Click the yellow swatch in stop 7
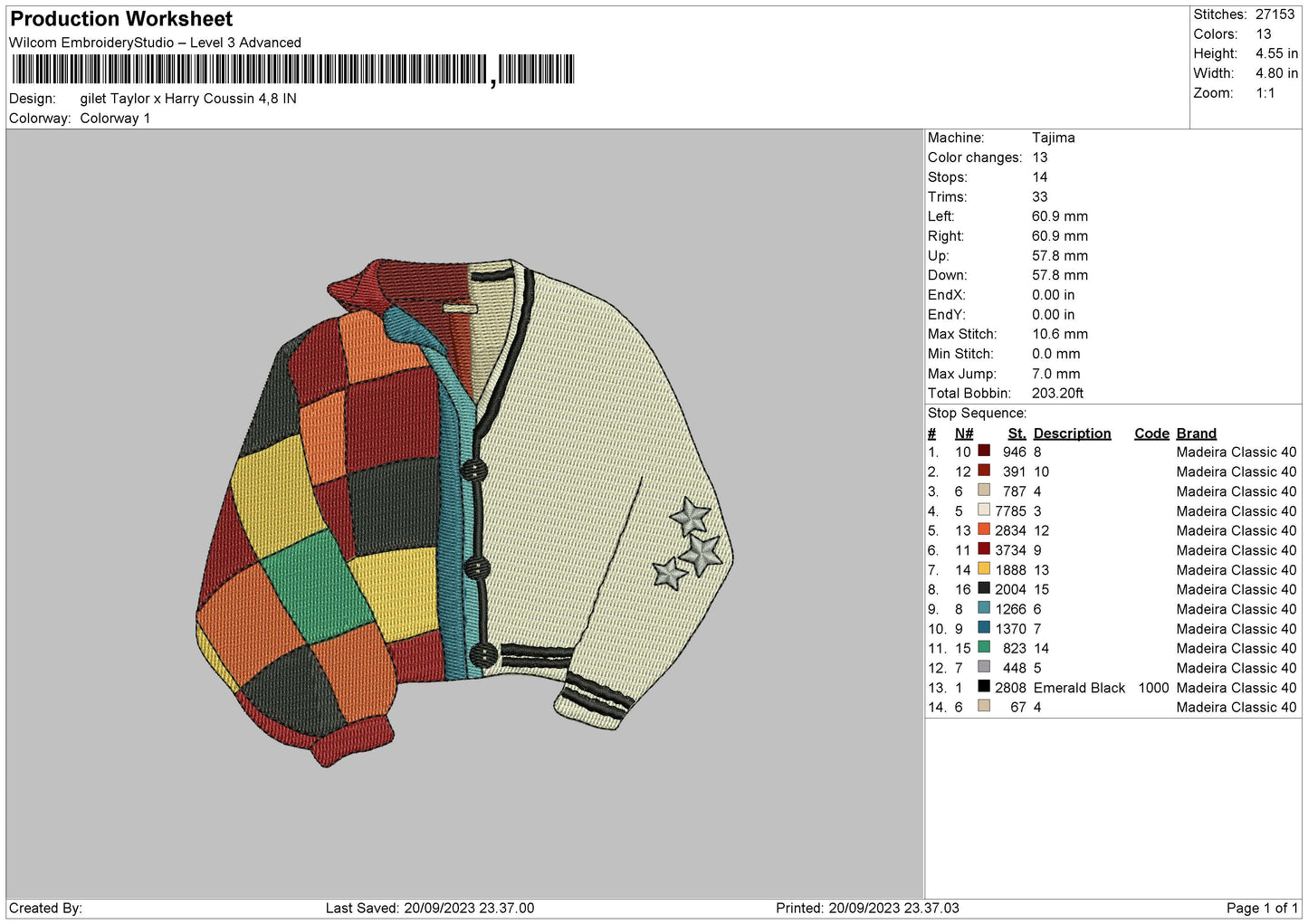 click(984, 568)
